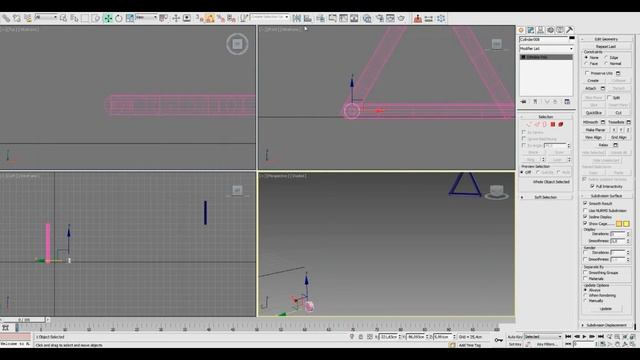
Task: Click the Update button
Action: 606,309
